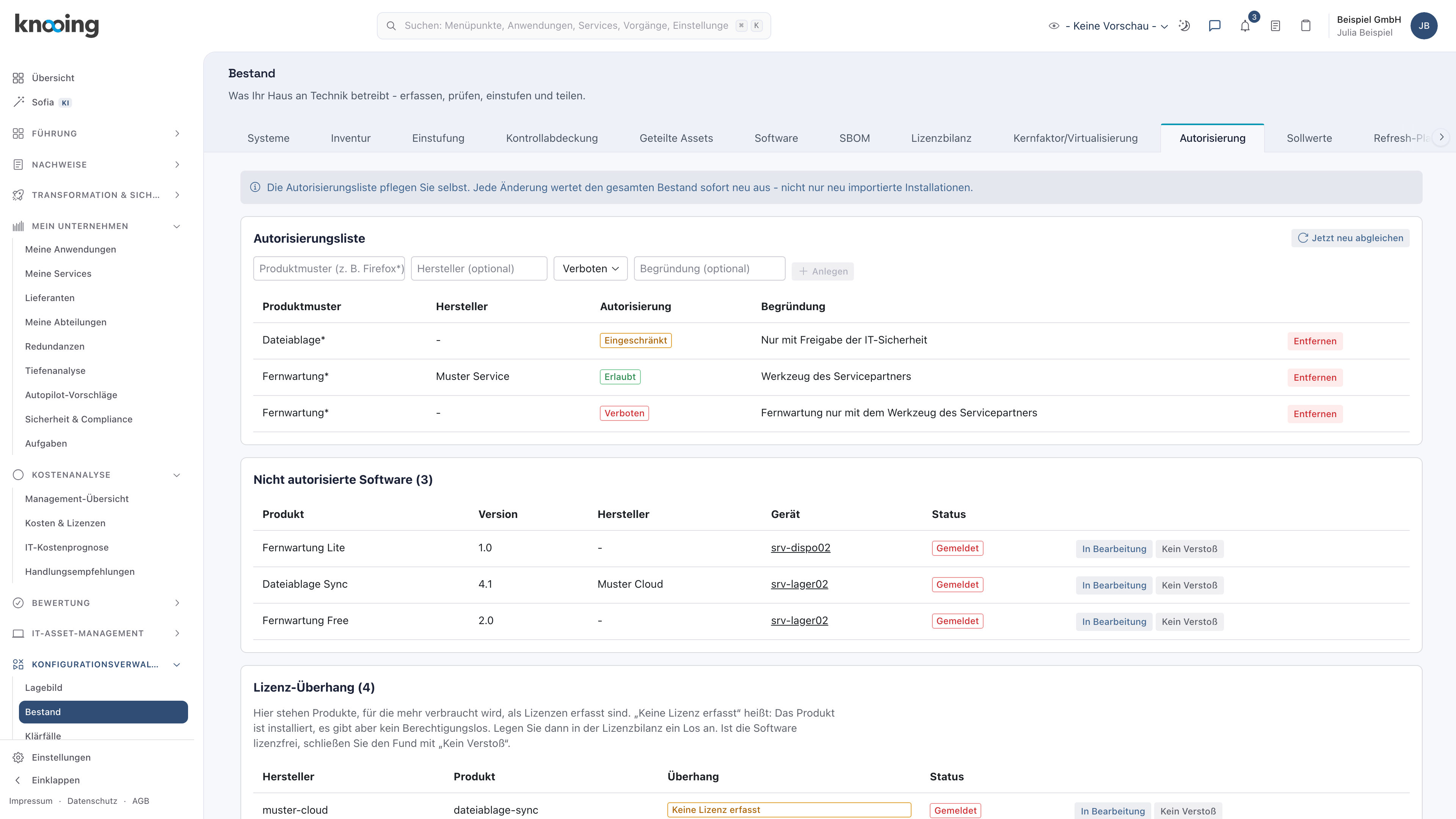Click the Übersicht grid icon
This screenshot has height=819, width=1456.
point(18,78)
